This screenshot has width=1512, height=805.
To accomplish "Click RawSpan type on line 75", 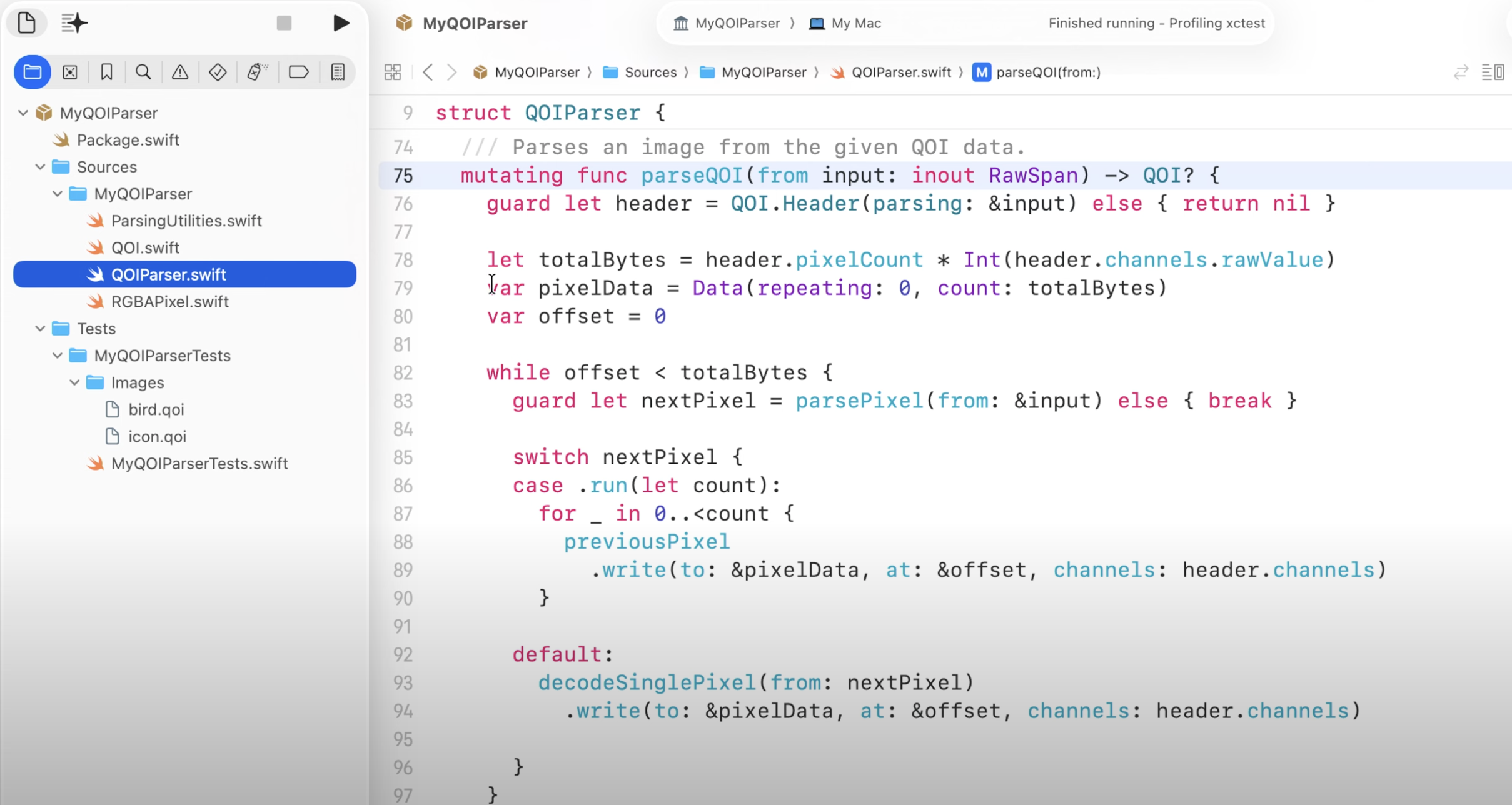I will pos(1033,176).
